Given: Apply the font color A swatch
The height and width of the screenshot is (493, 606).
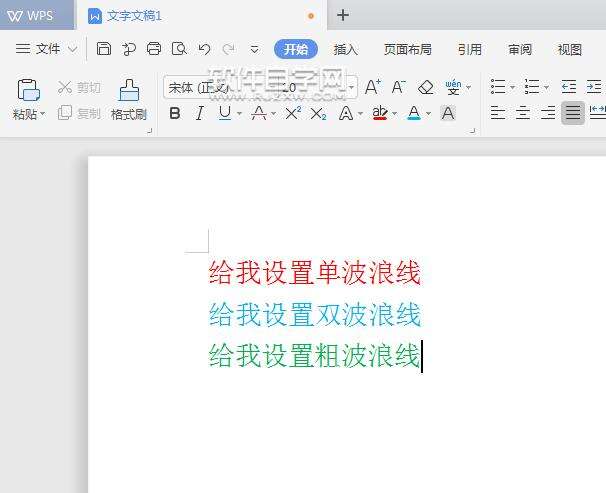Looking at the screenshot, I should point(414,113).
